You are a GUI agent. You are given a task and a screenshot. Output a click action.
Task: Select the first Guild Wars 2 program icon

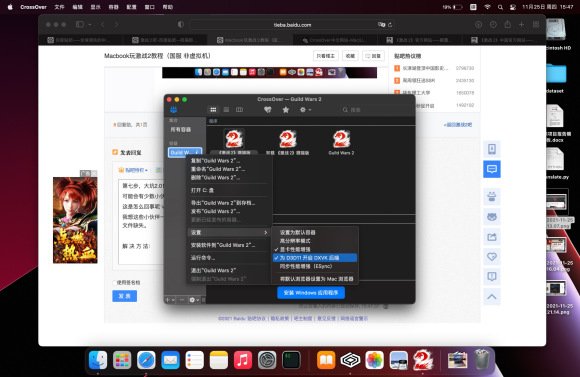pos(234,142)
